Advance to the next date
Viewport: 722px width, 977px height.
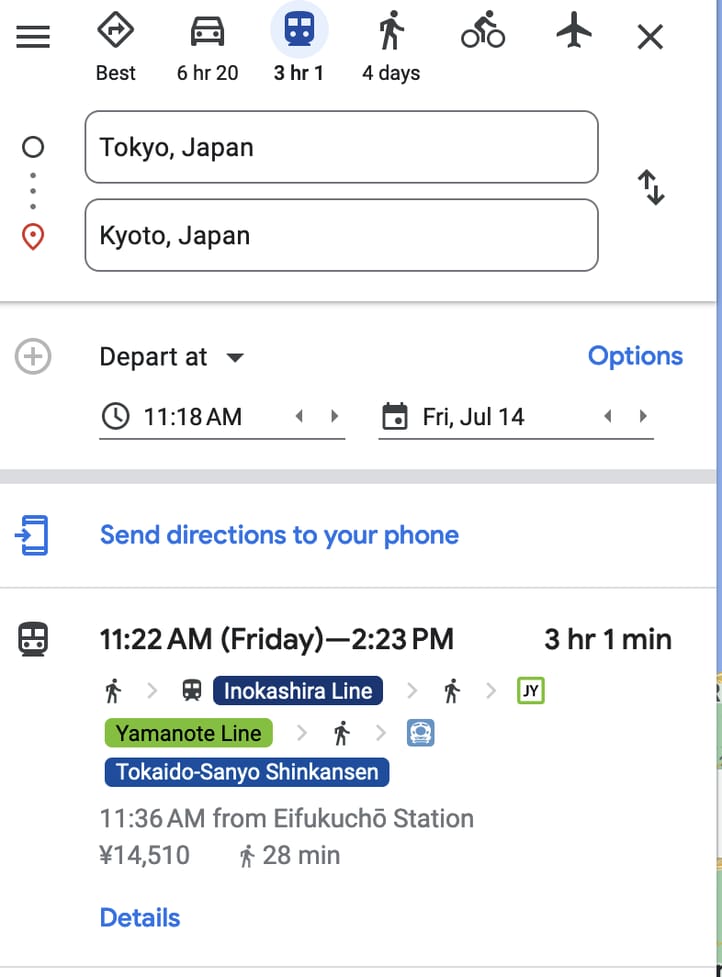(643, 417)
